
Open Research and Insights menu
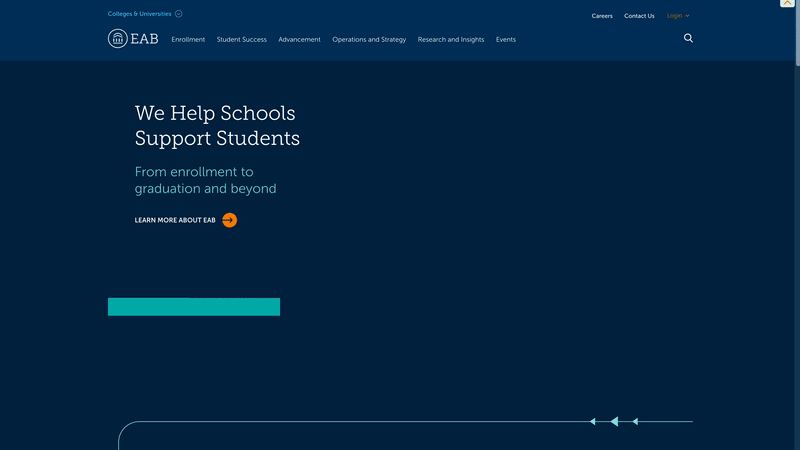click(451, 39)
